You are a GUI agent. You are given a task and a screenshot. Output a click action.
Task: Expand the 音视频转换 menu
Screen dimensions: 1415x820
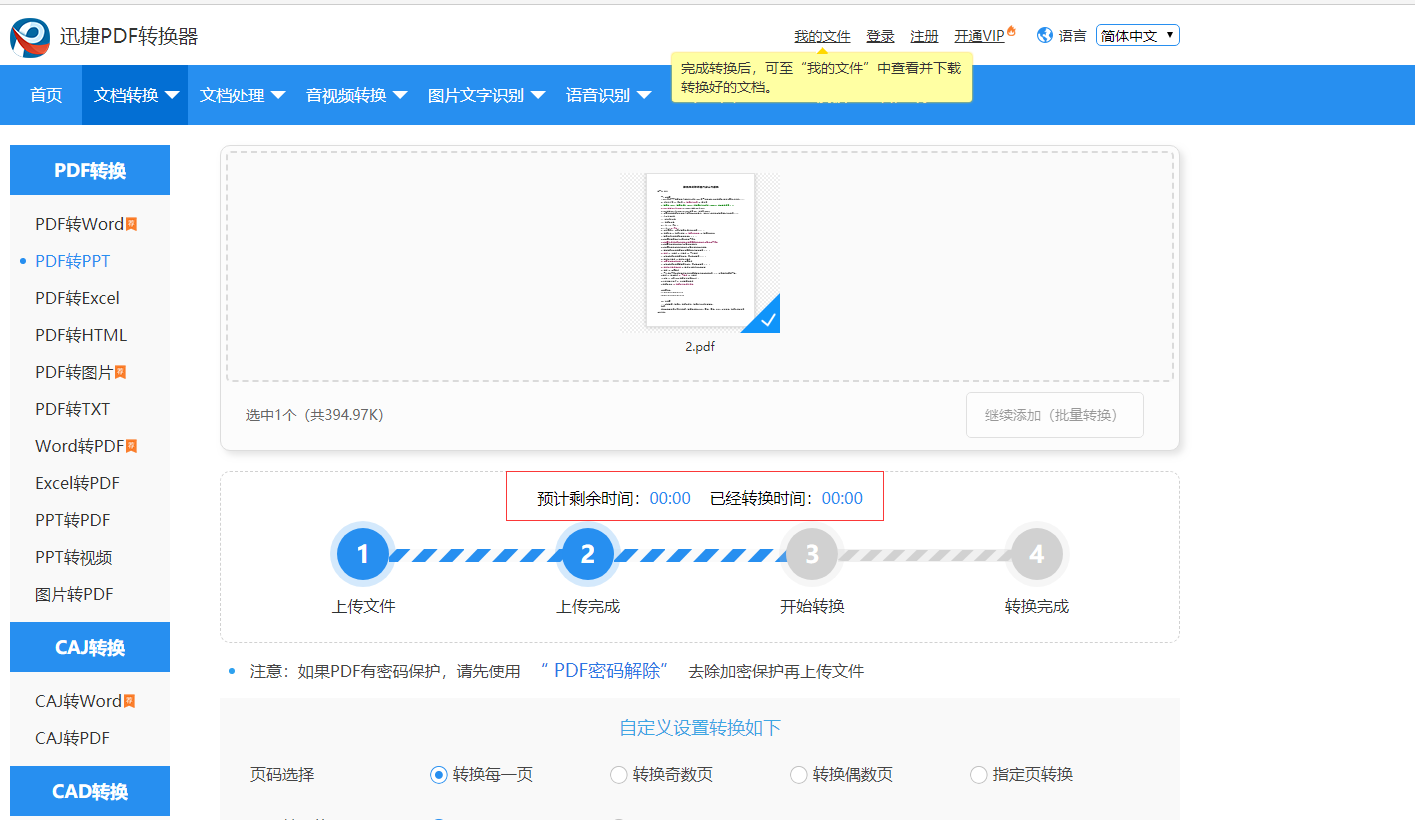(356, 95)
